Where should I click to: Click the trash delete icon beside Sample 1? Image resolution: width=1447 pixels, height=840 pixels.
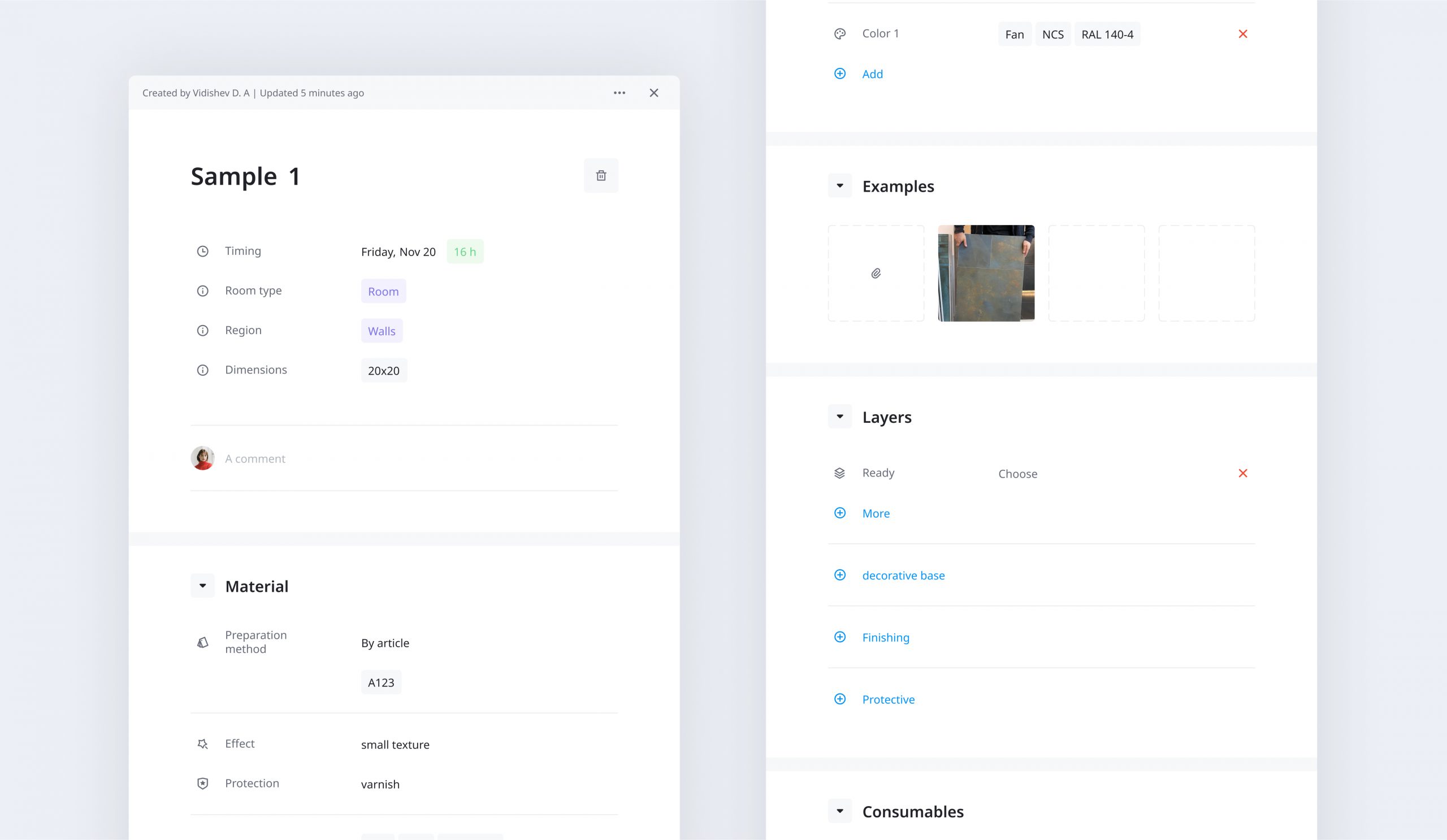tap(601, 176)
